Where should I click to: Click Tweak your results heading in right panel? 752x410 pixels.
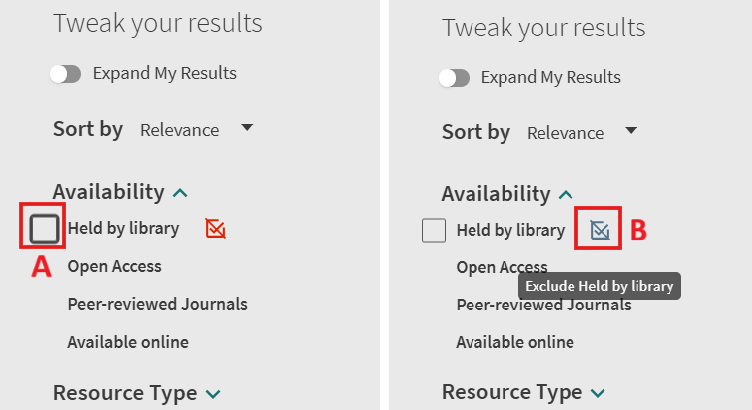pos(543,28)
